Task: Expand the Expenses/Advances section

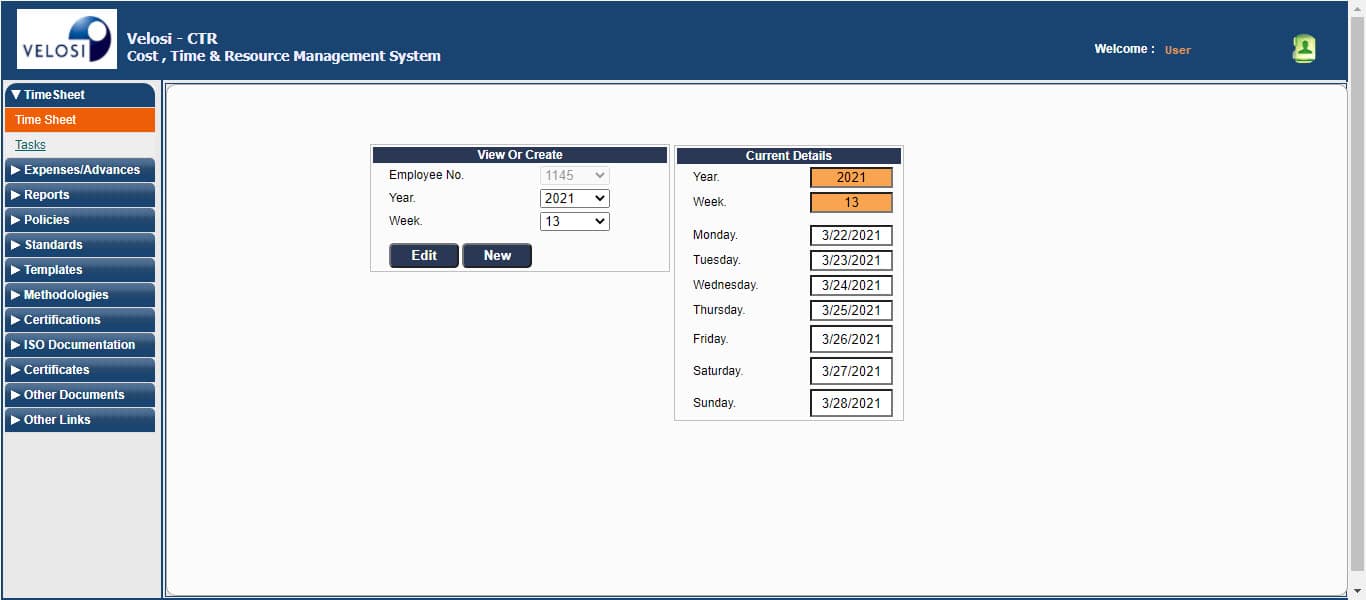Action: pyautogui.click(x=80, y=170)
